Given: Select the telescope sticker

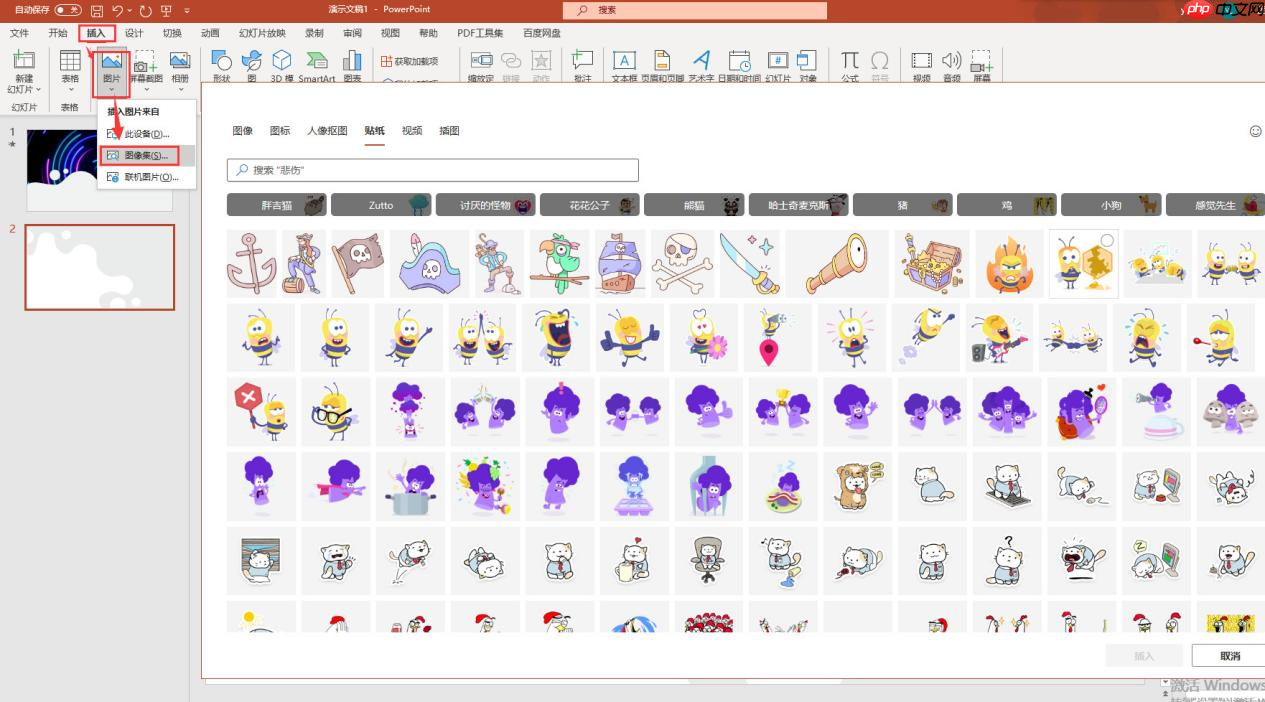Looking at the screenshot, I should (x=837, y=264).
